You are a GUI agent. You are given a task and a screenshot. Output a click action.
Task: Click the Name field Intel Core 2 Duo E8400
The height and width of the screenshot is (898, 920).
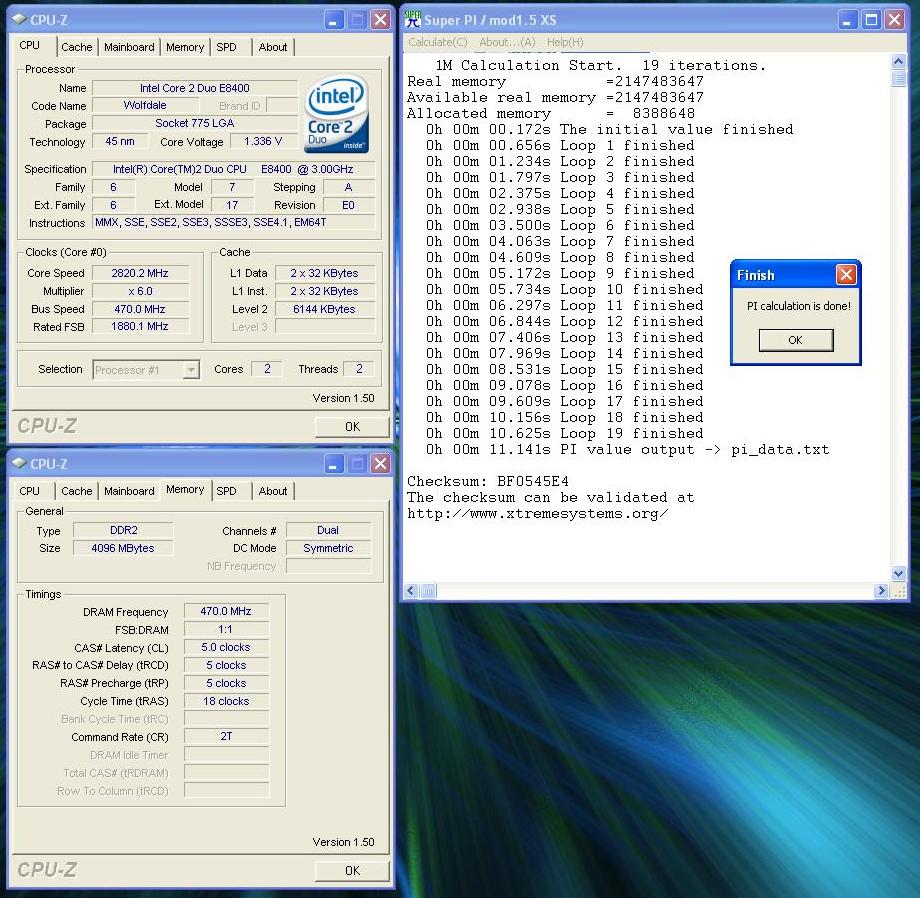[195, 88]
